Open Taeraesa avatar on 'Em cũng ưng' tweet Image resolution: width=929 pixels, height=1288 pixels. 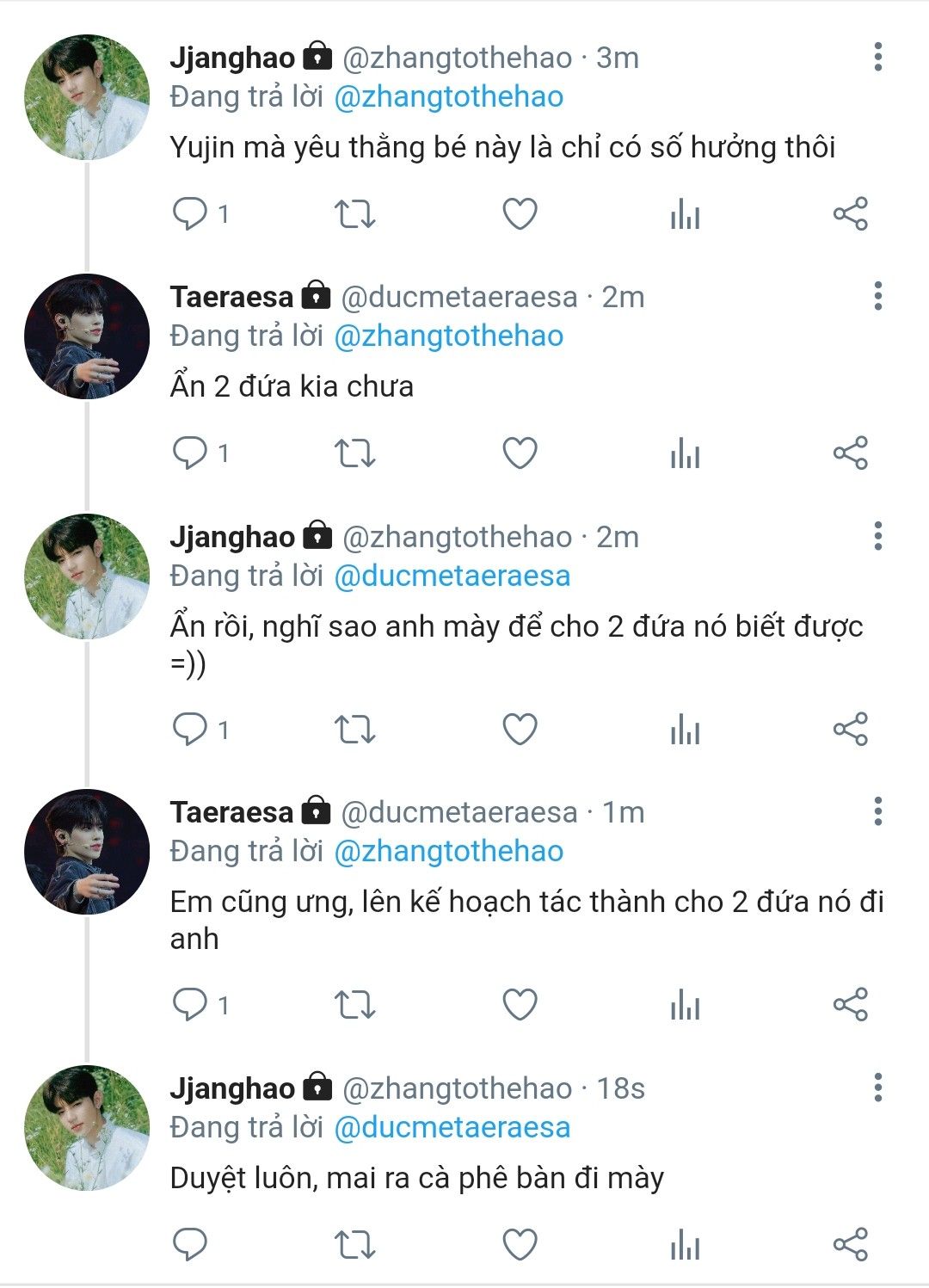[86, 852]
